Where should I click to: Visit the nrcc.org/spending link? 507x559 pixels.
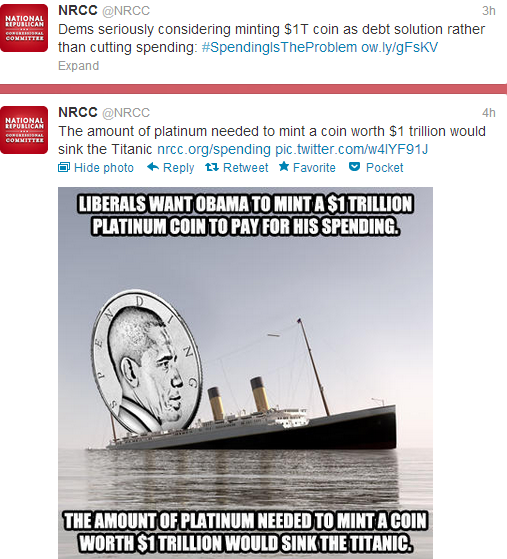click(x=214, y=149)
